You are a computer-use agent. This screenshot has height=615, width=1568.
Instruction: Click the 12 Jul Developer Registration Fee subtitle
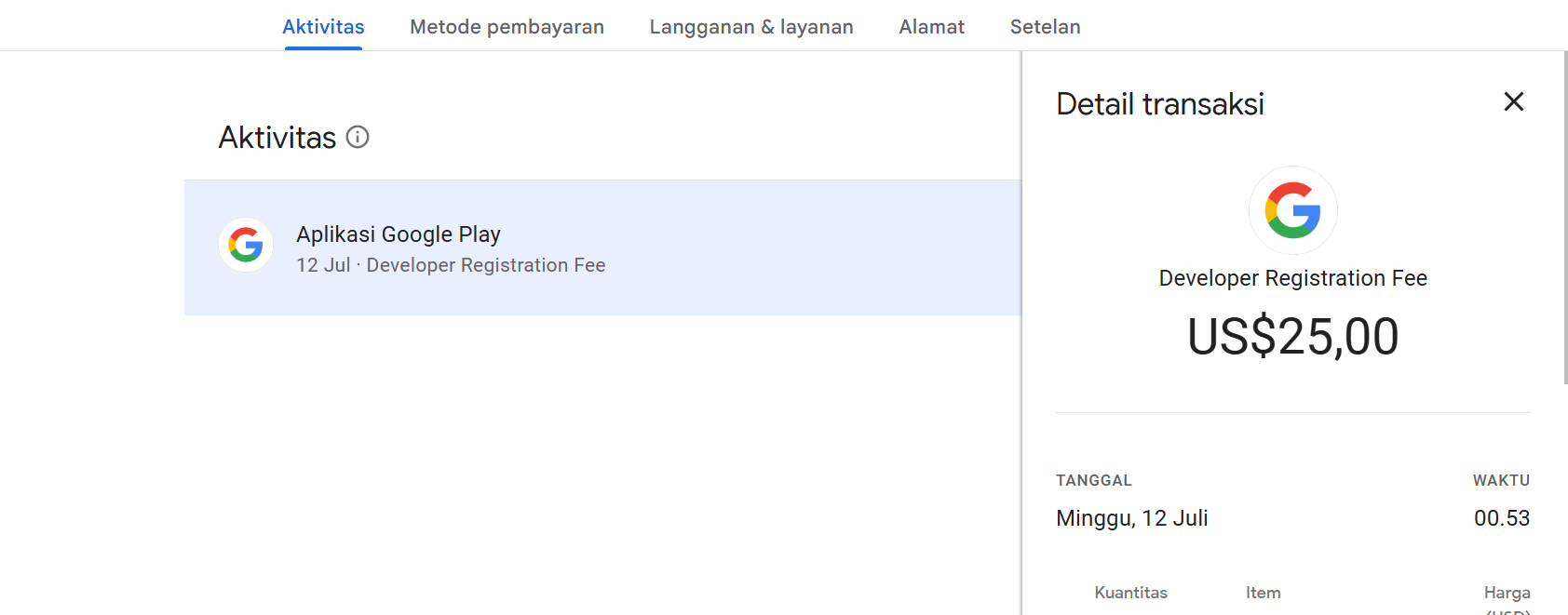point(451,265)
